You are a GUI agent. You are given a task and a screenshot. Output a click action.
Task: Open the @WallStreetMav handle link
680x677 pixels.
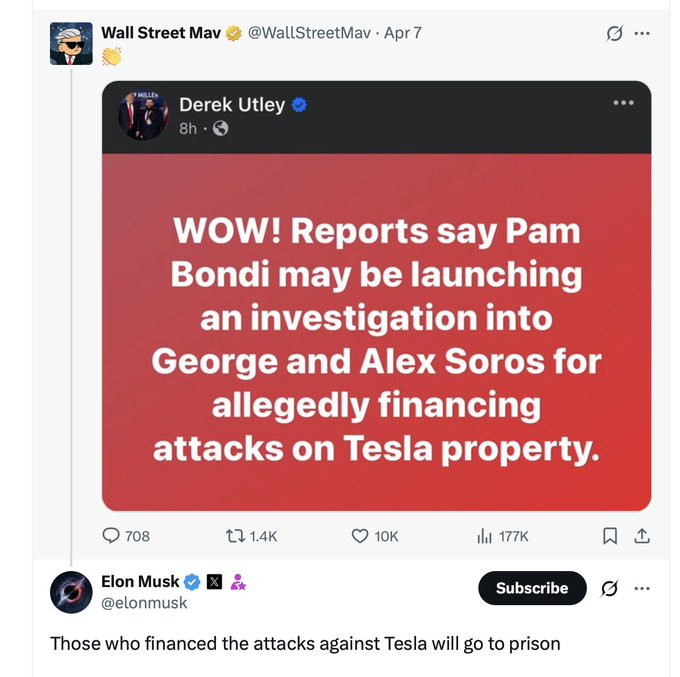[308, 32]
